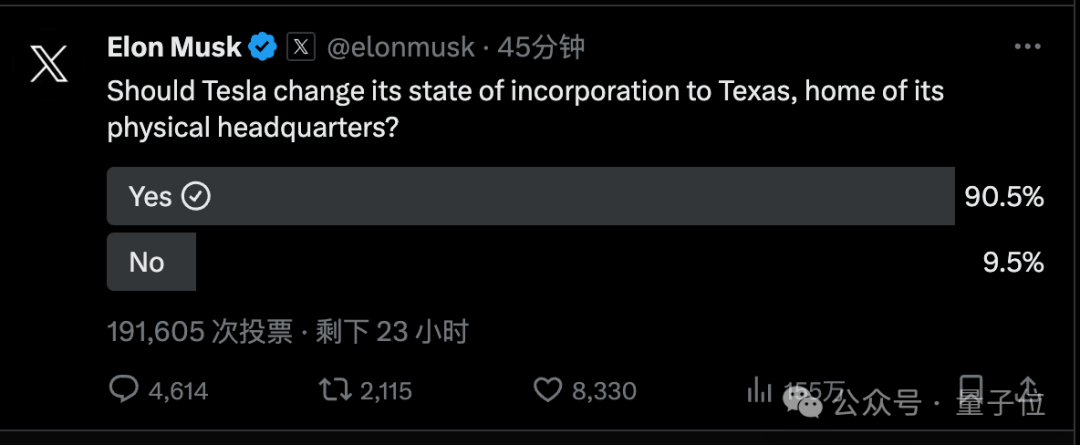Click the X logo avatar

(x=48, y=63)
